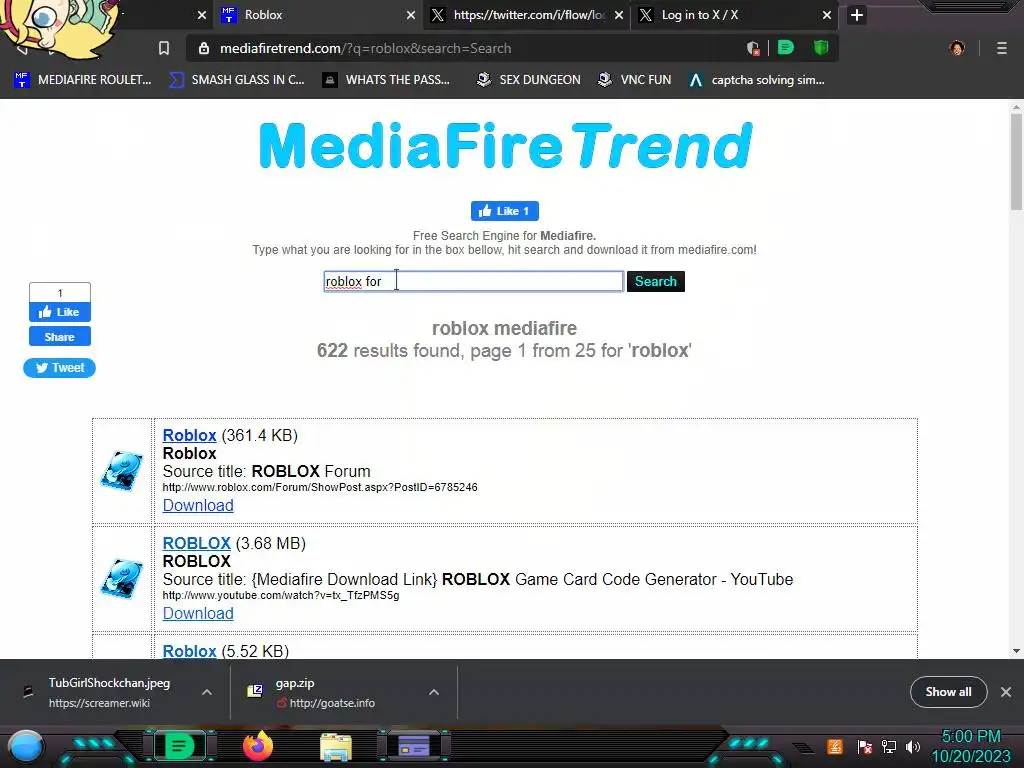The image size is (1024, 768).
Task: Open a new tab with the plus button
Action: pos(857,15)
